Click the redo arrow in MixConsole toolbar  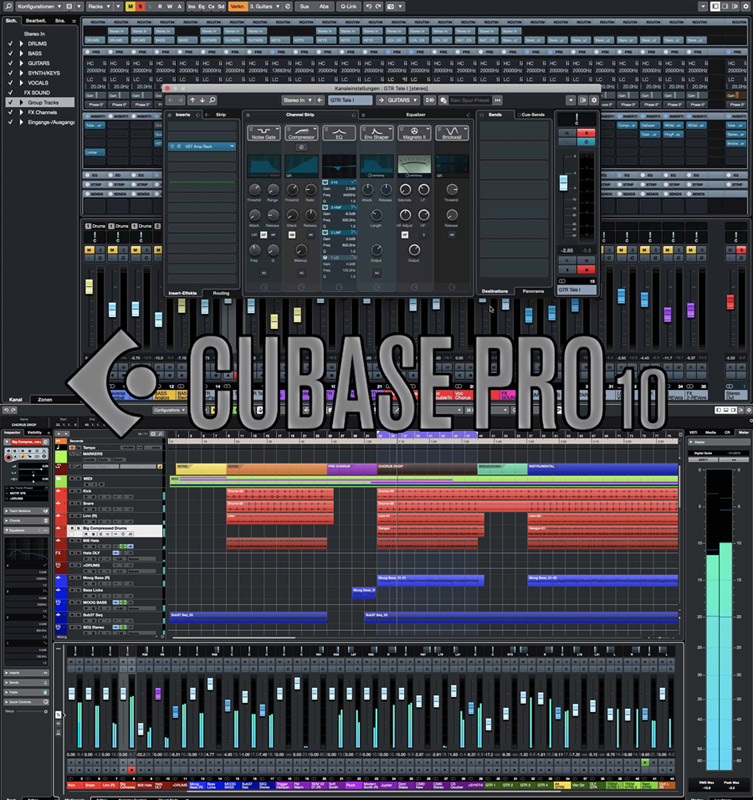tap(378, 6)
